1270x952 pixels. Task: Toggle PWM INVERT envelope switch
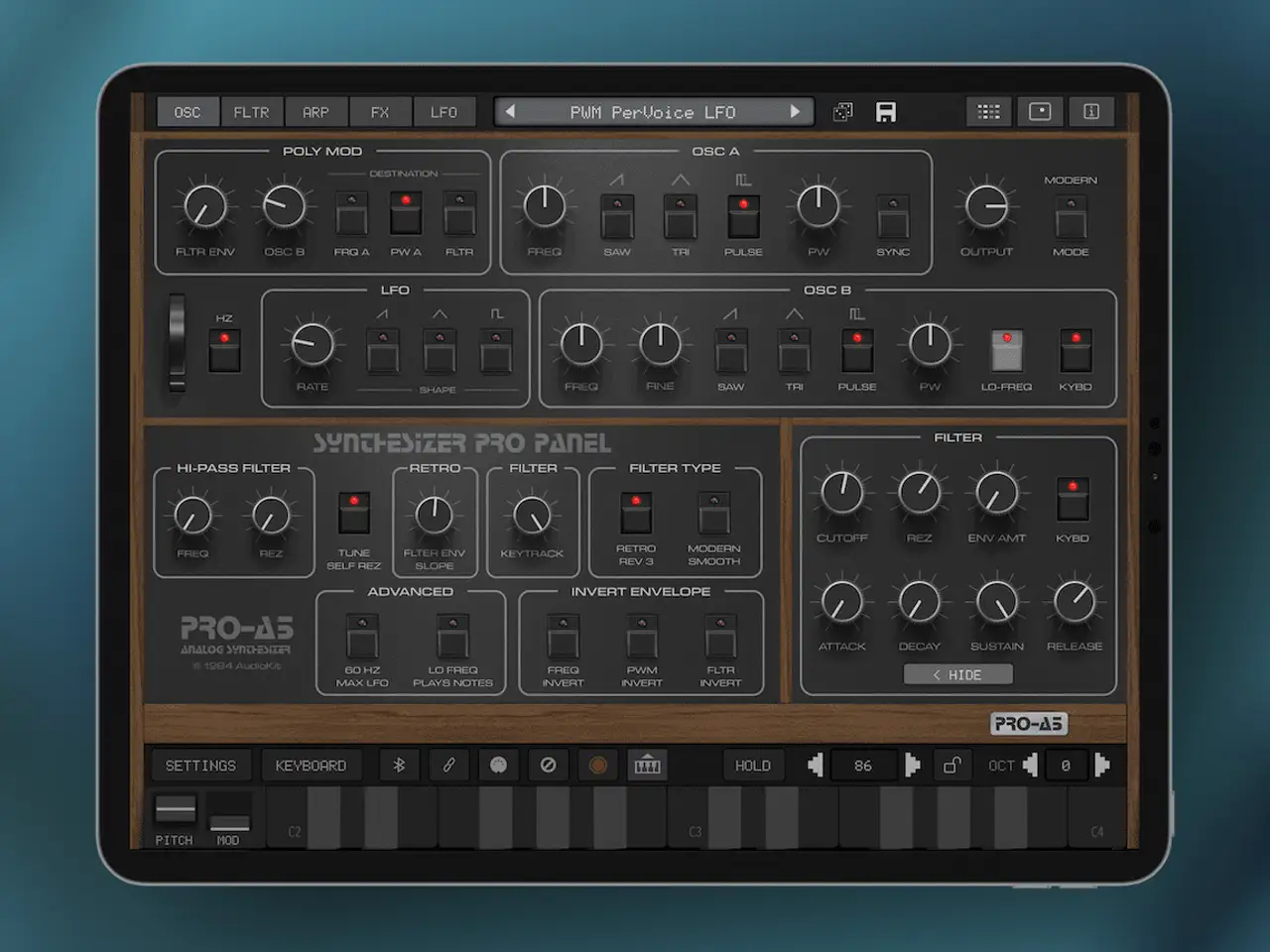(642, 638)
